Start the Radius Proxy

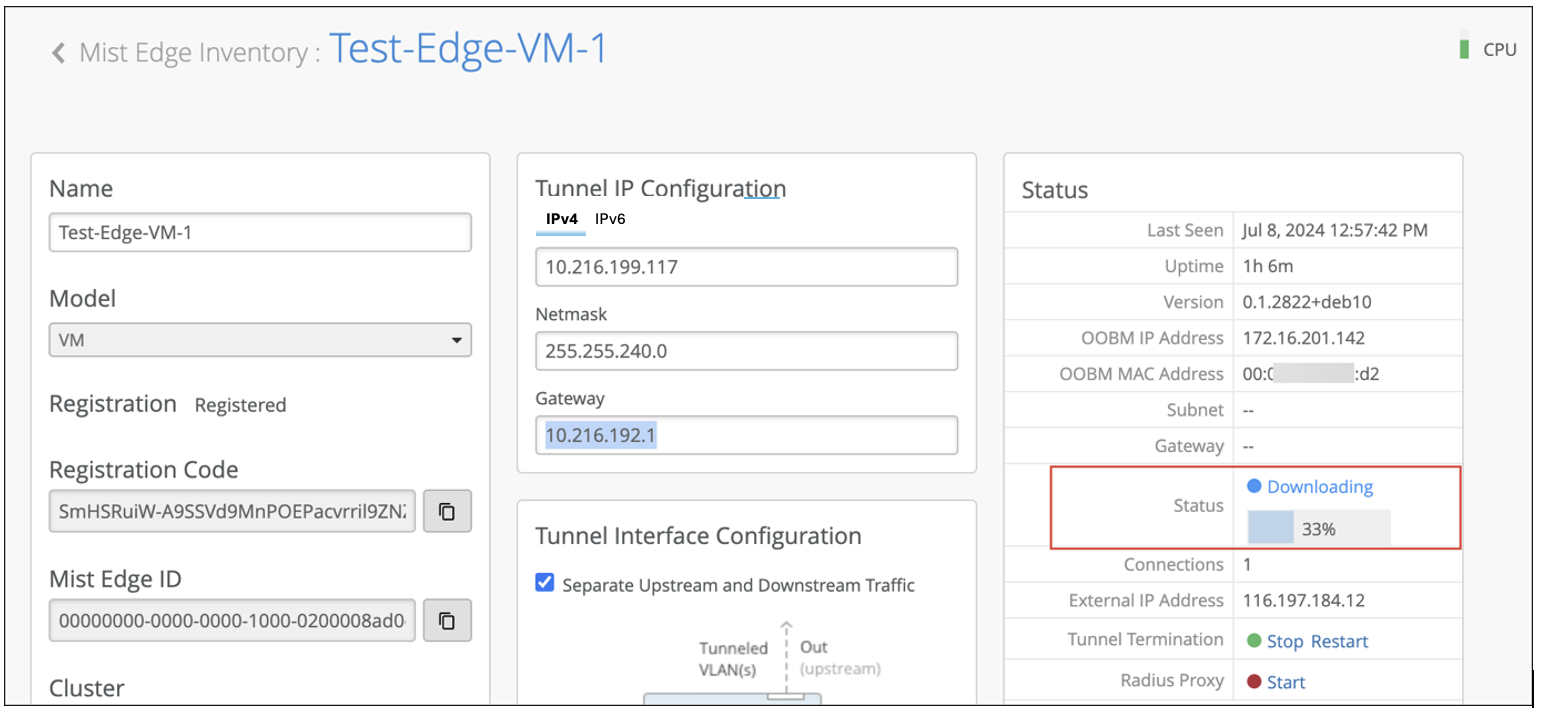tap(1286, 682)
